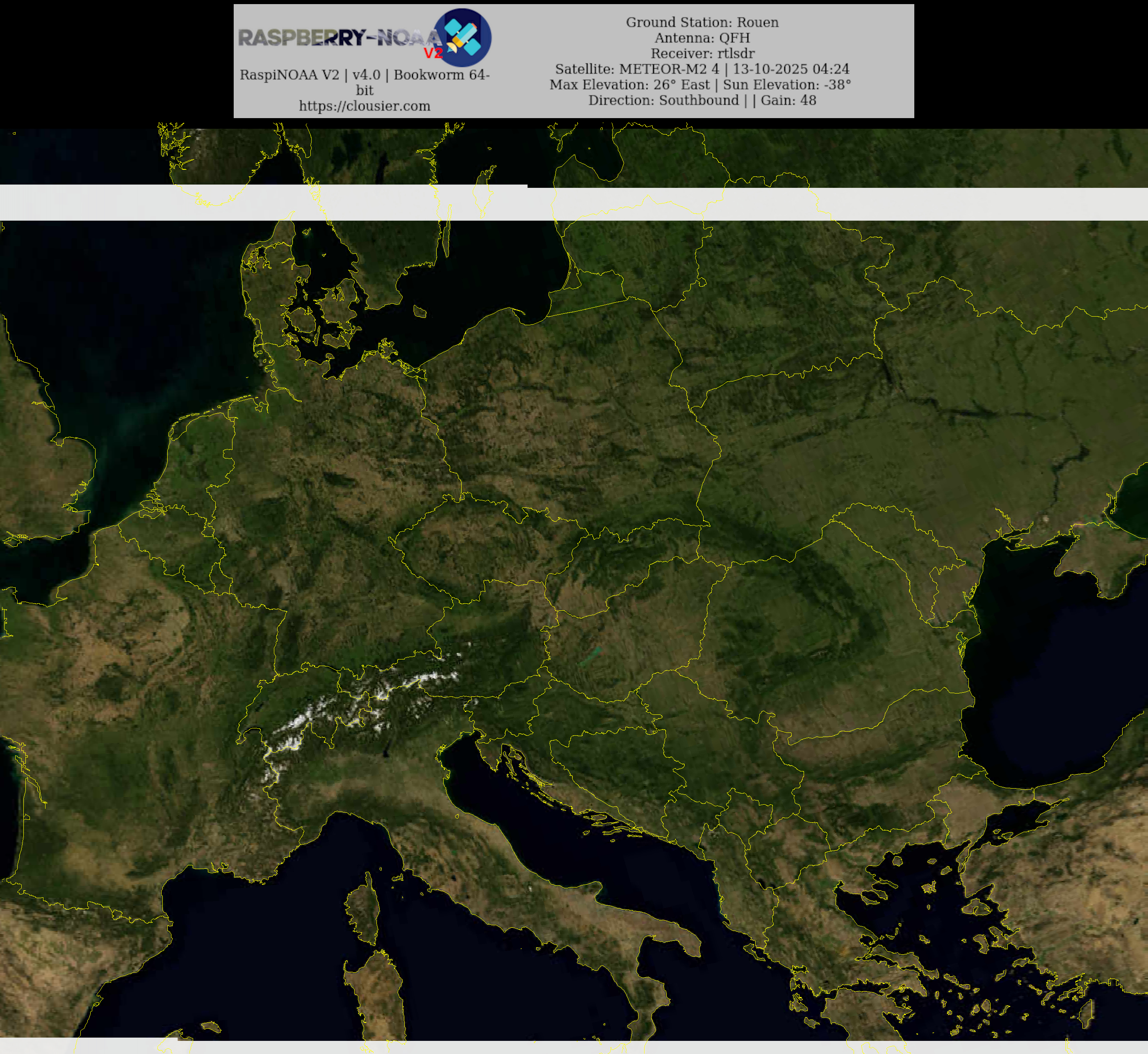Click the Antenna: QFH line
Image resolution: width=1148 pixels, height=1054 pixels.
tap(702, 38)
